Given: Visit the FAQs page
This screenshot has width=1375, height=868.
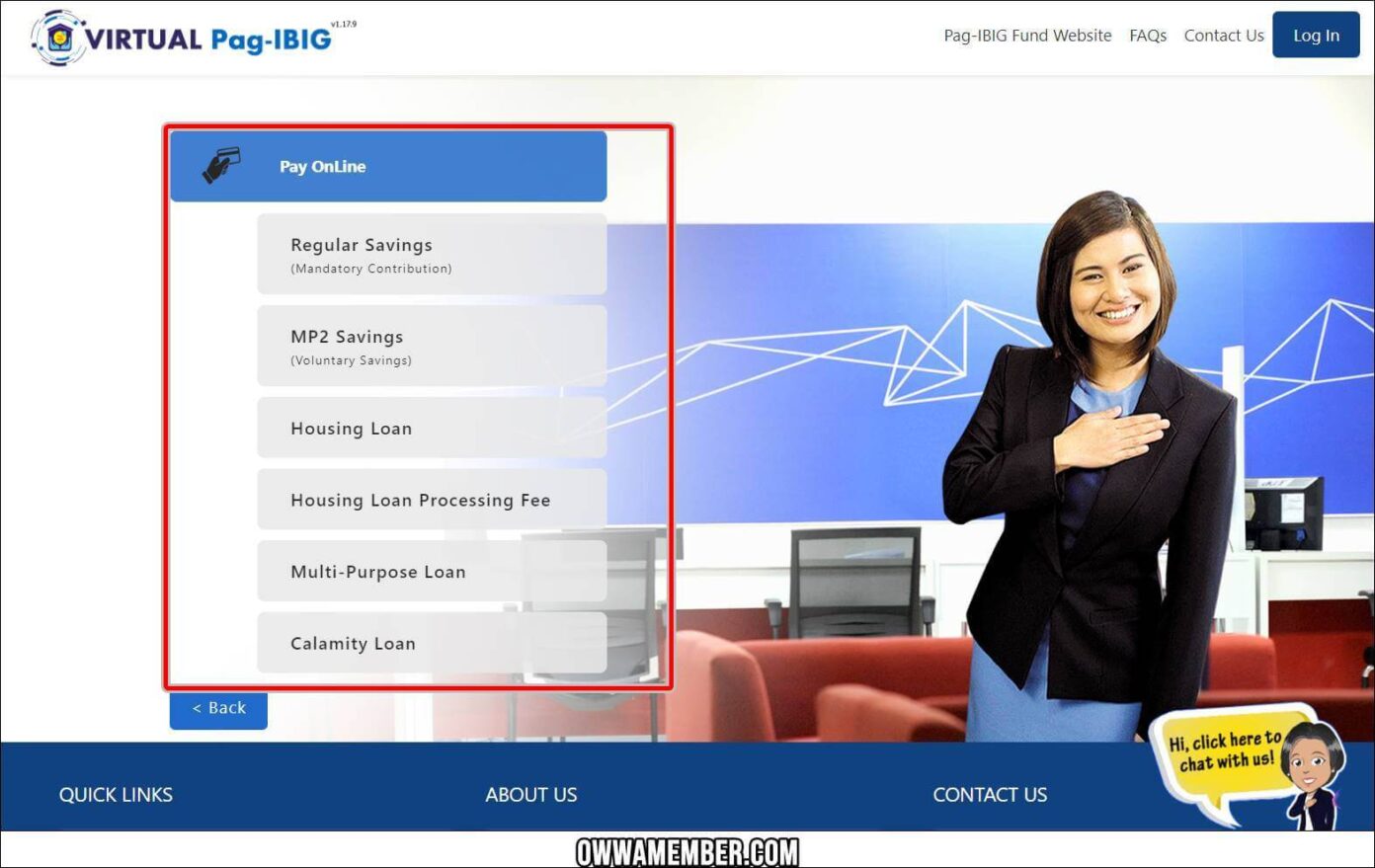Looking at the screenshot, I should [1148, 36].
